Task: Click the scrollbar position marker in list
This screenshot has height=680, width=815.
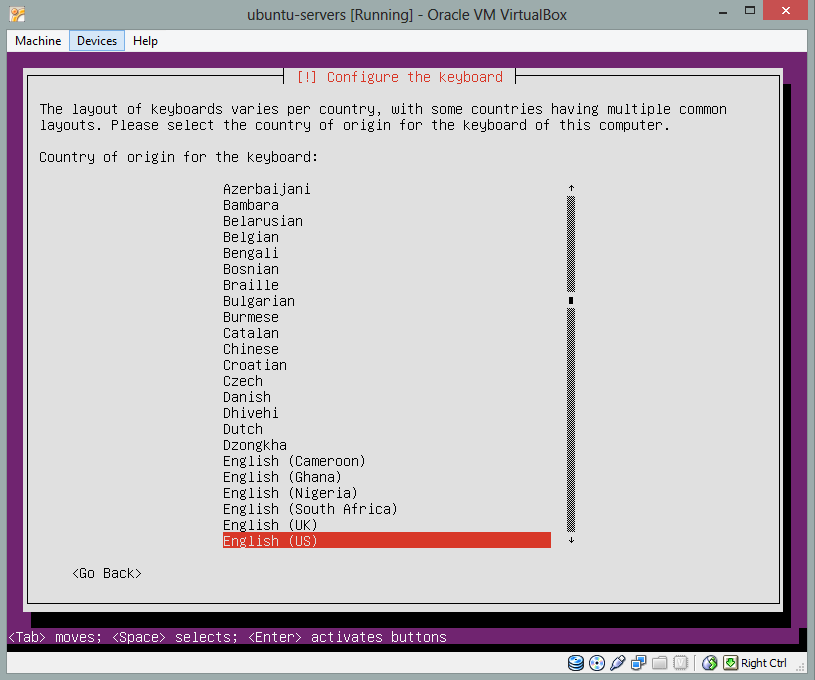Action: (x=571, y=300)
